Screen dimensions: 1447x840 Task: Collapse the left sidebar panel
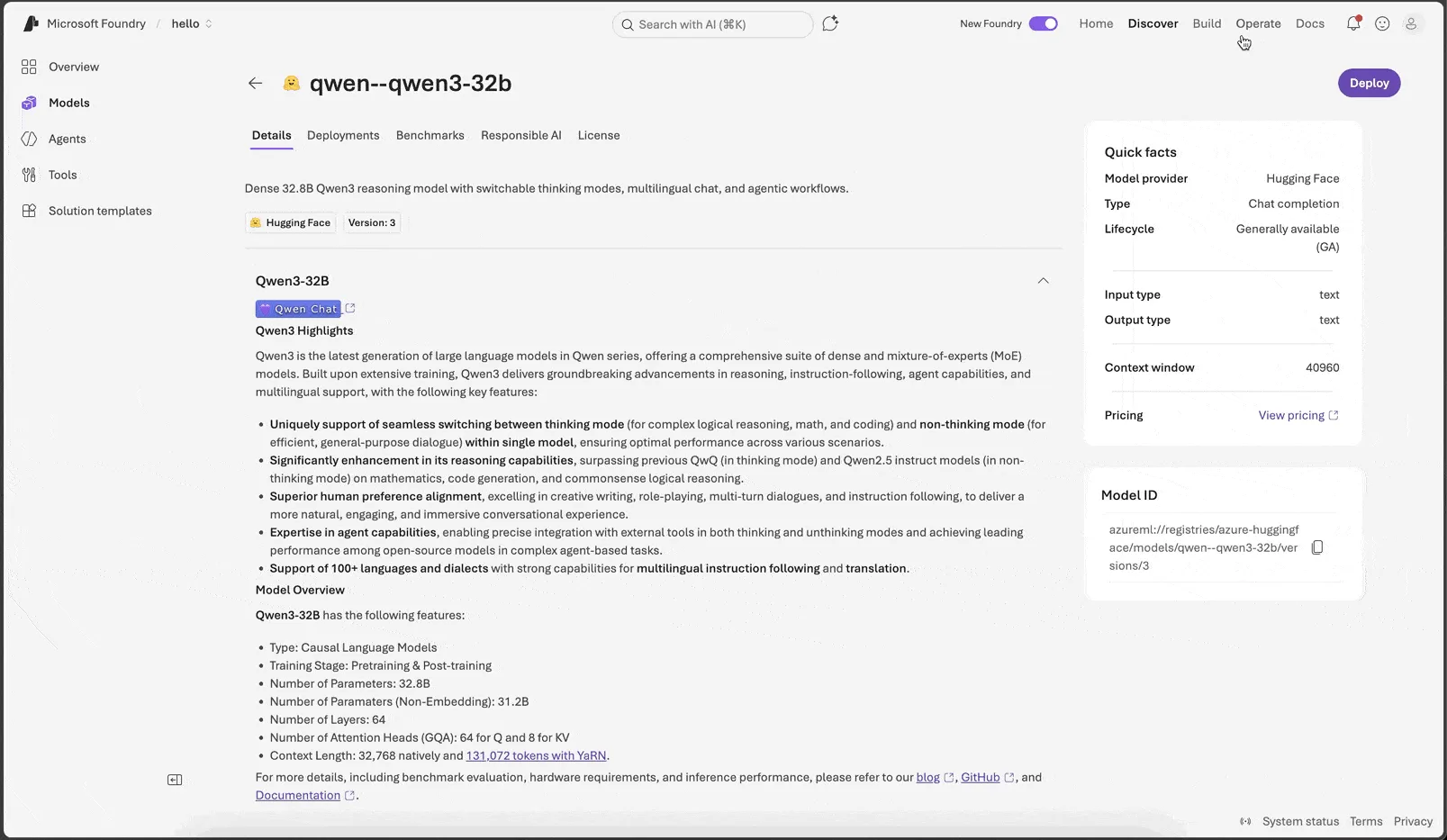click(x=175, y=780)
